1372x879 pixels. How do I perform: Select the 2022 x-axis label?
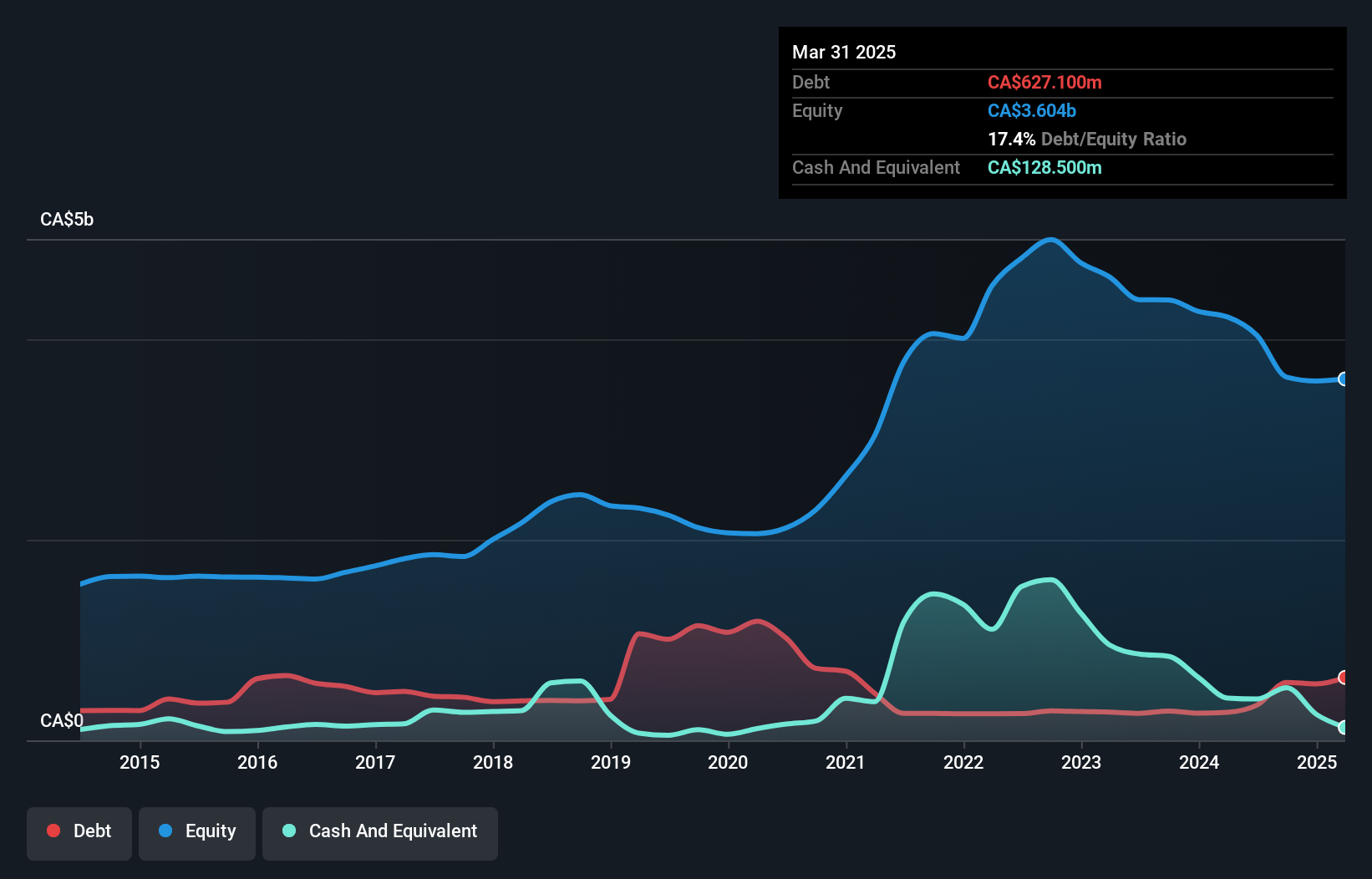[x=963, y=762]
